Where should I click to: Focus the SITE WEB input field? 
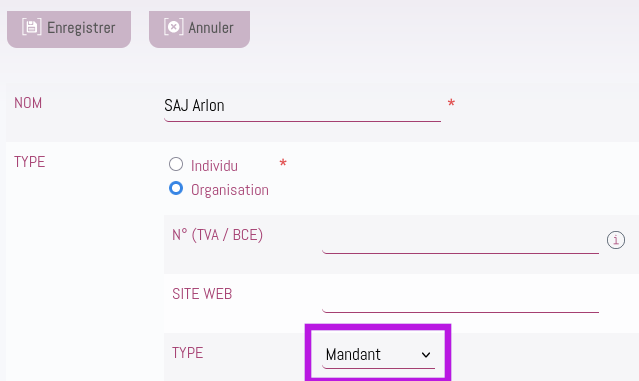(x=461, y=300)
